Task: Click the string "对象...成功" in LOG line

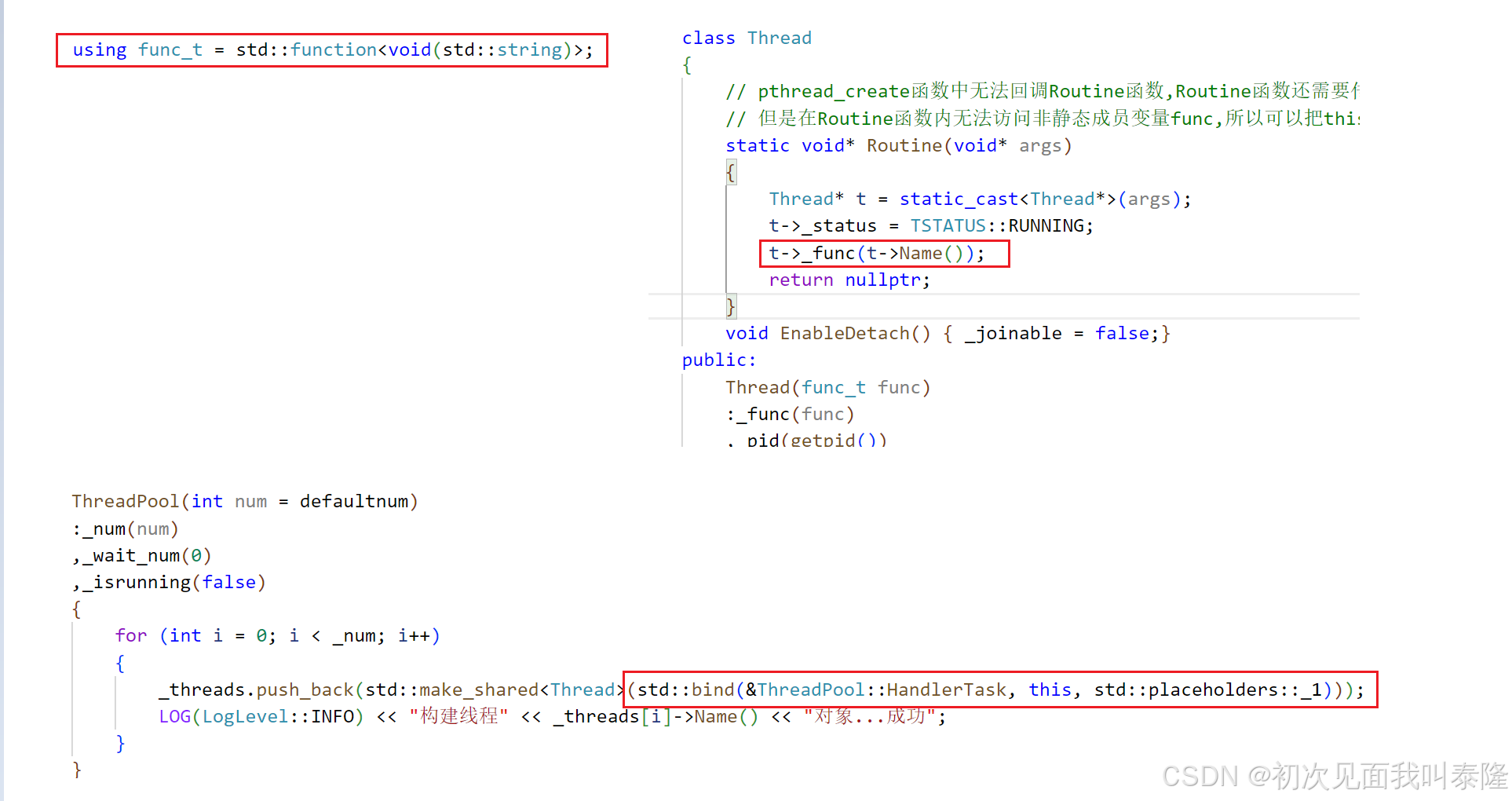Action: coord(869,717)
